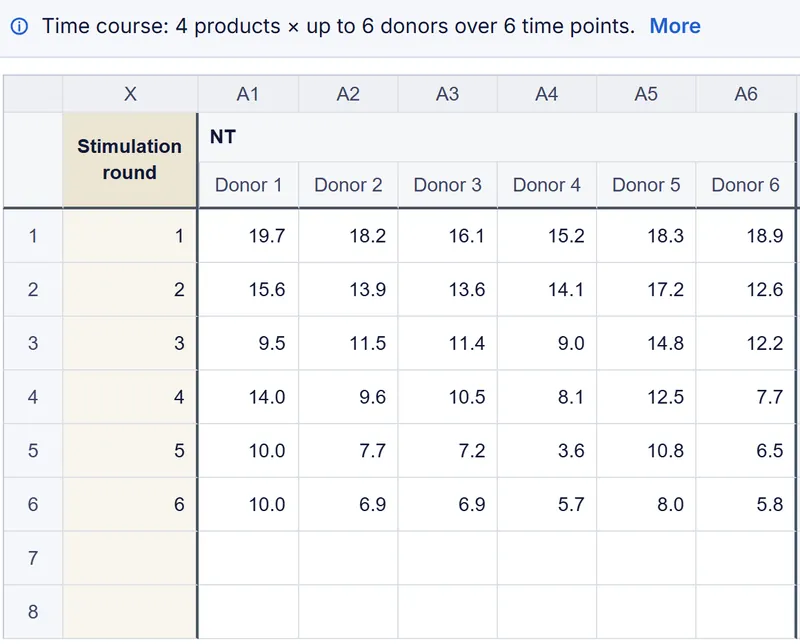Click cell with value 9.6
The height and width of the screenshot is (644, 800).
tap(348, 397)
